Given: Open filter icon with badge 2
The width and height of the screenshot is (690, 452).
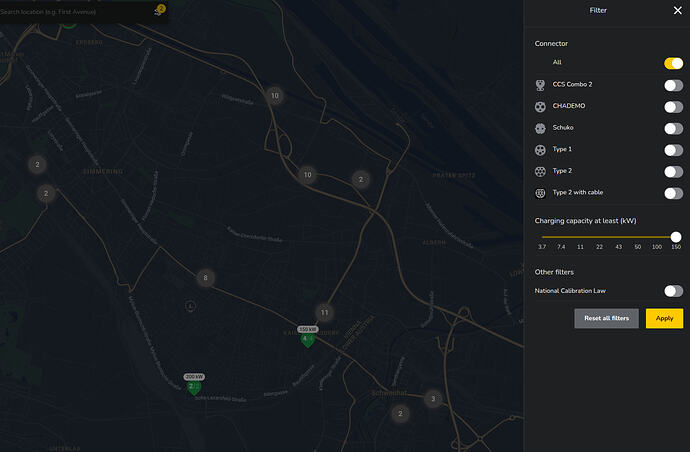Looking at the screenshot, I should pos(159,10).
